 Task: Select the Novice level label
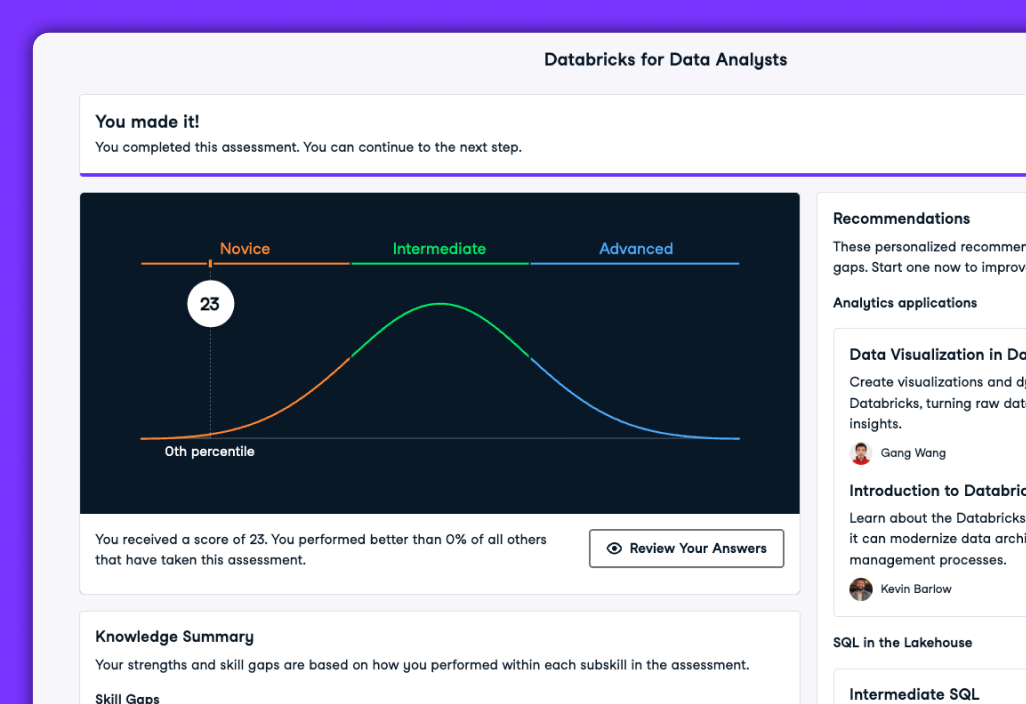(x=245, y=249)
